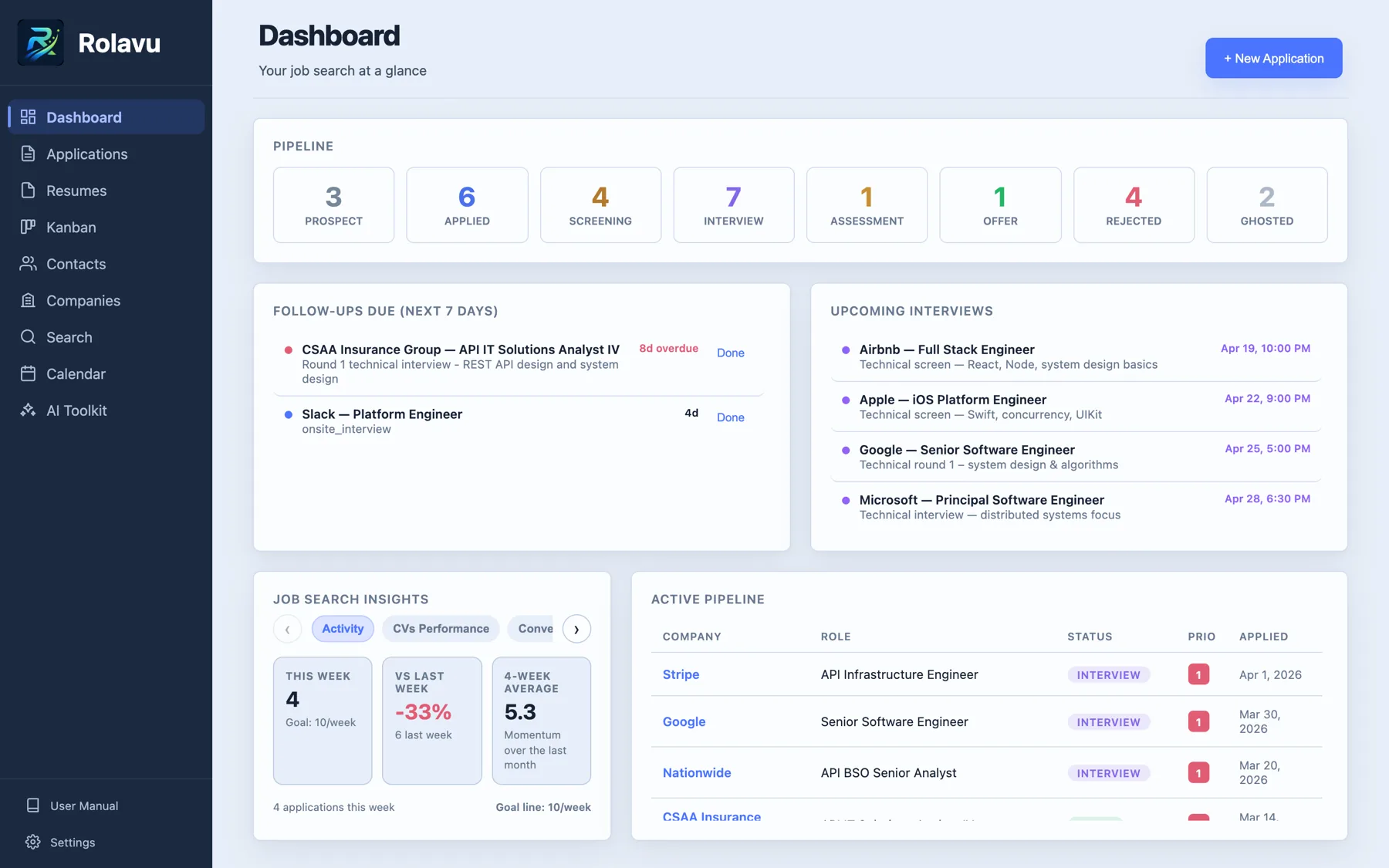The image size is (1389, 868).
Task: Mark the Slack follow-up as Done
Action: (730, 417)
